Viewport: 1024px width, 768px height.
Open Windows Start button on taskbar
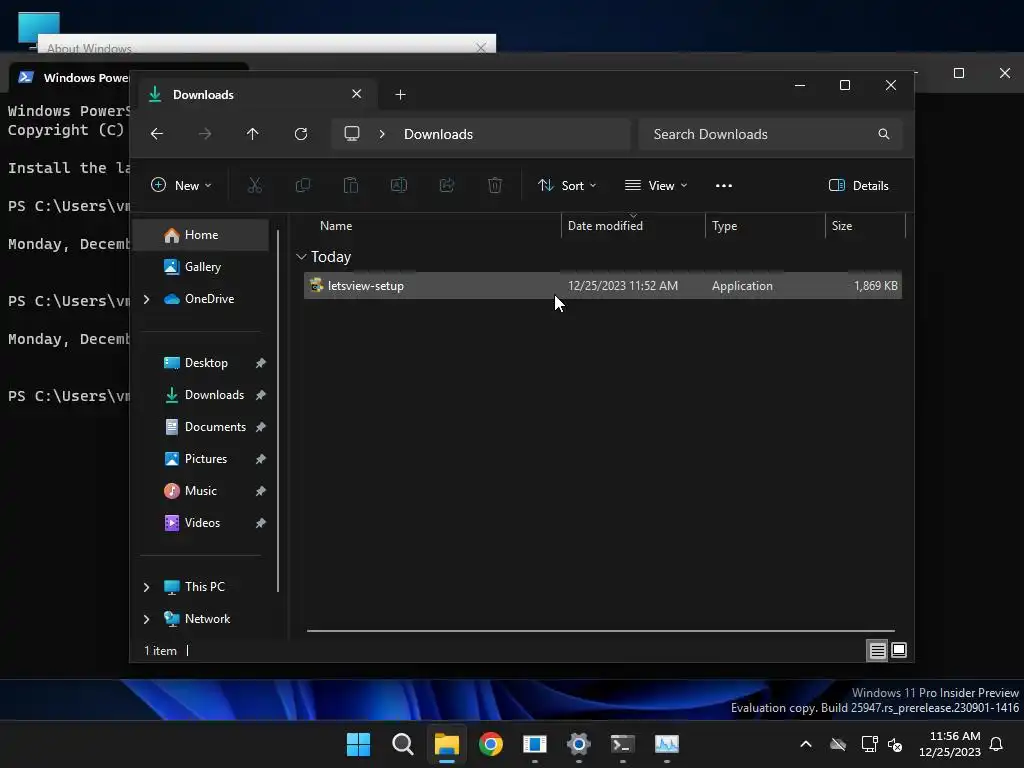(x=358, y=744)
